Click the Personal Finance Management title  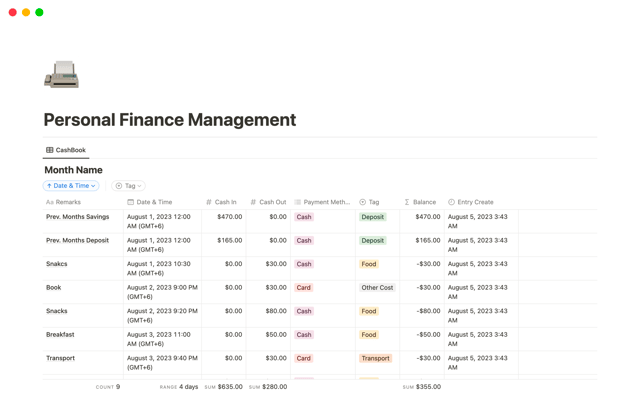pos(169,120)
